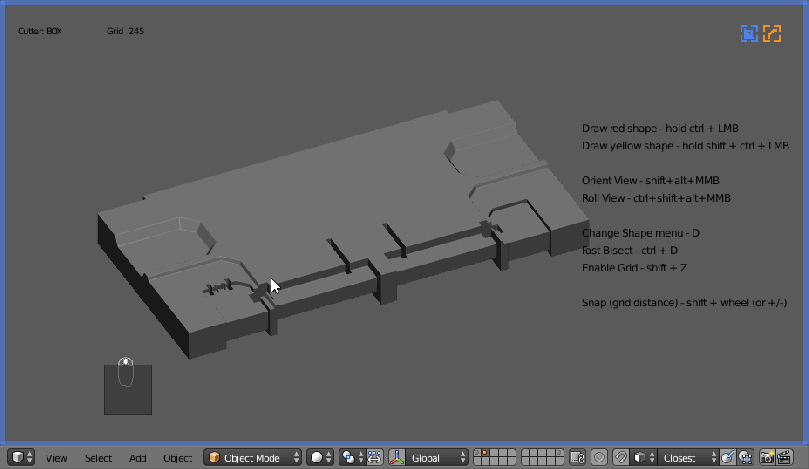
Task: Open the View menu
Action: tap(56, 458)
